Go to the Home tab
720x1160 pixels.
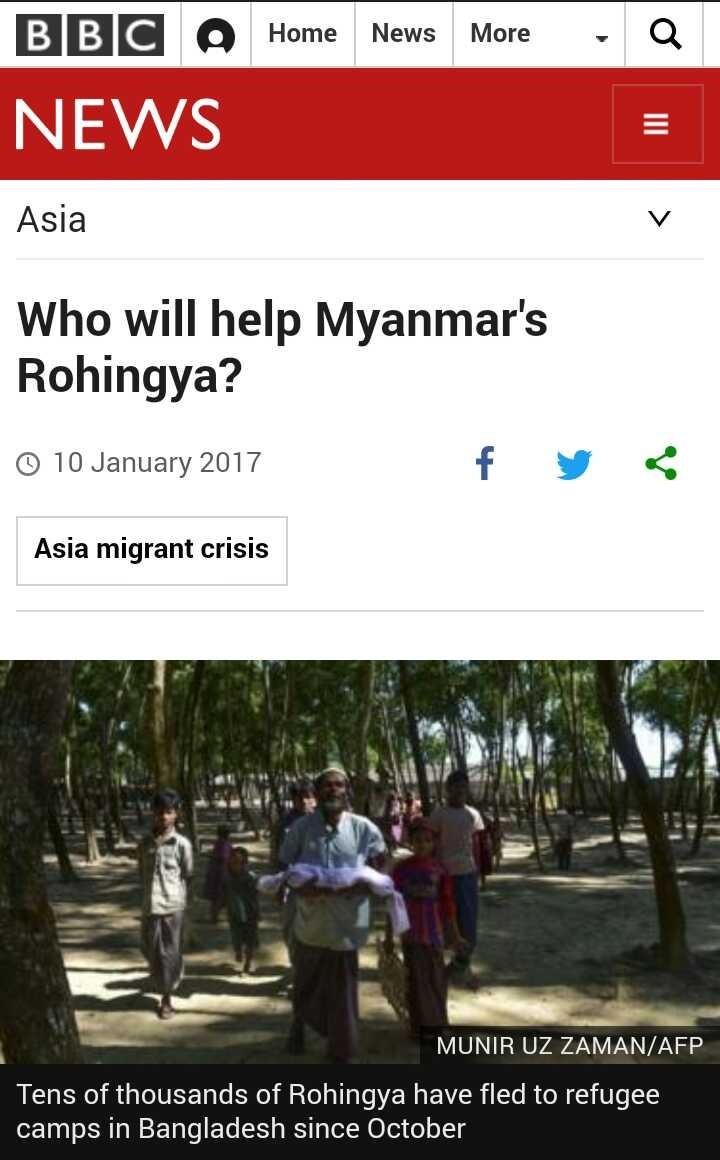tap(302, 33)
